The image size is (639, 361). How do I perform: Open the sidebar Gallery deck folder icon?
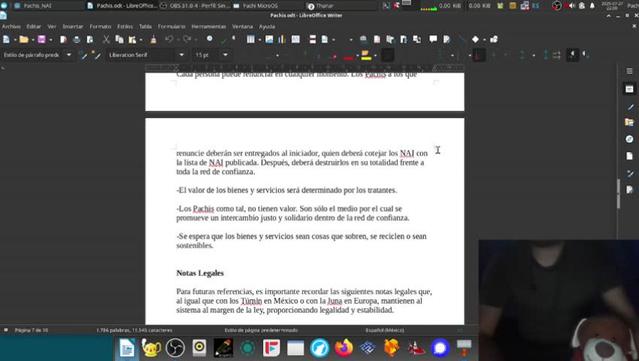tap(630, 122)
